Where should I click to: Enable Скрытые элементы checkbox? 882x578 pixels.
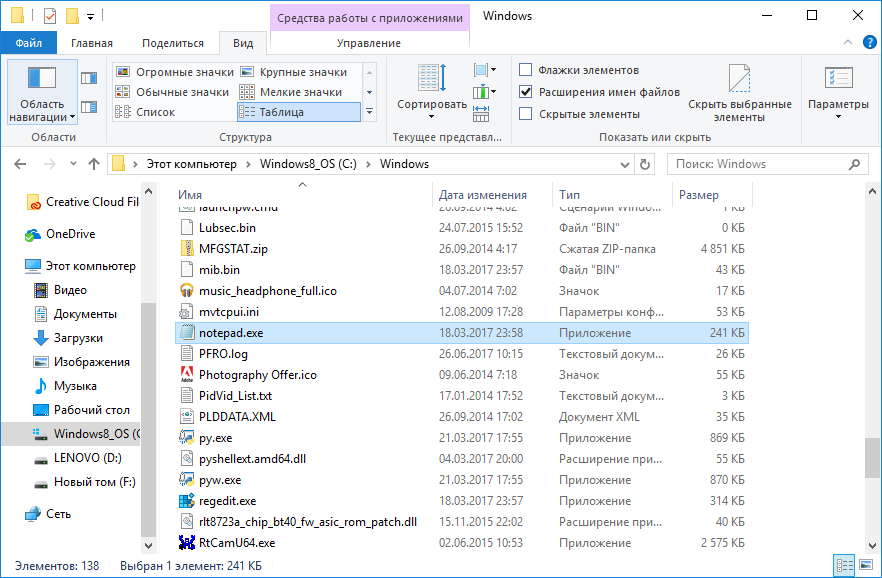click(525, 114)
